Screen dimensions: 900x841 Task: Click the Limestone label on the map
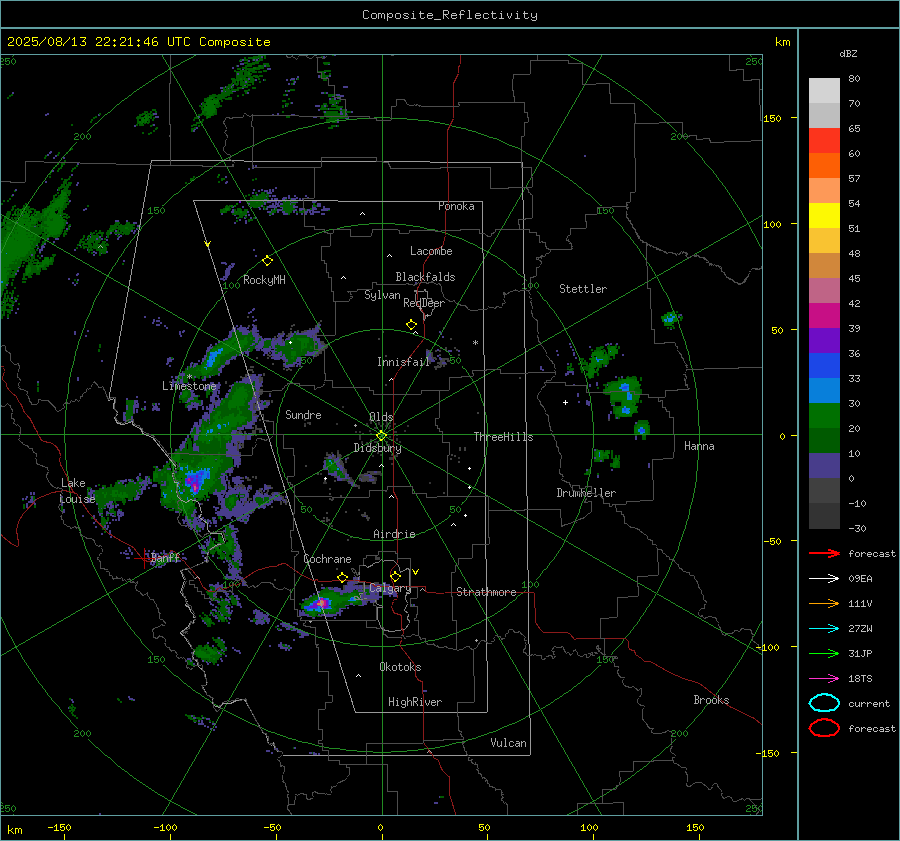pyautogui.click(x=189, y=386)
